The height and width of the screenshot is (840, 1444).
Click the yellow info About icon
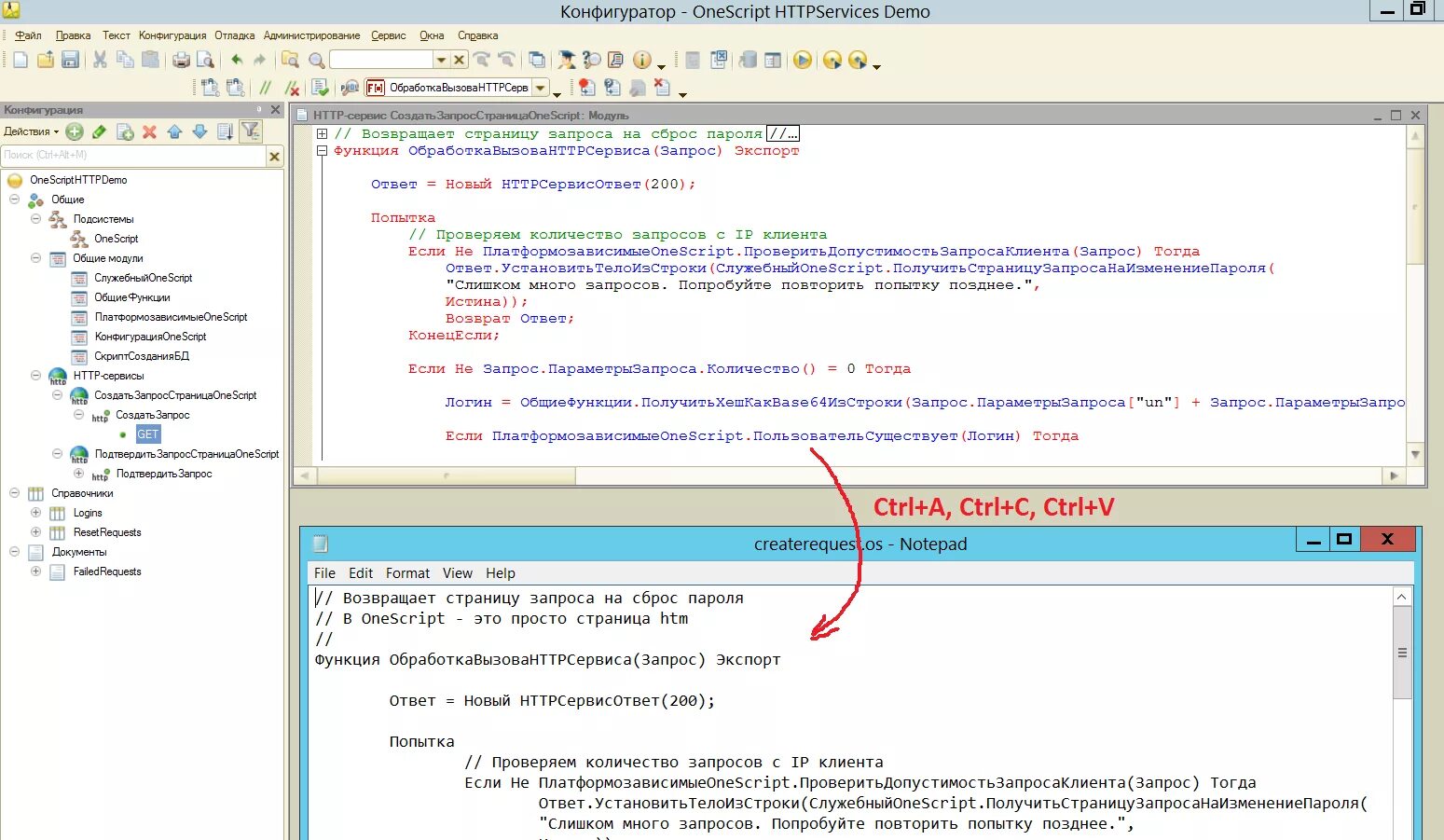pyautogui.click(x=642, y=60)
